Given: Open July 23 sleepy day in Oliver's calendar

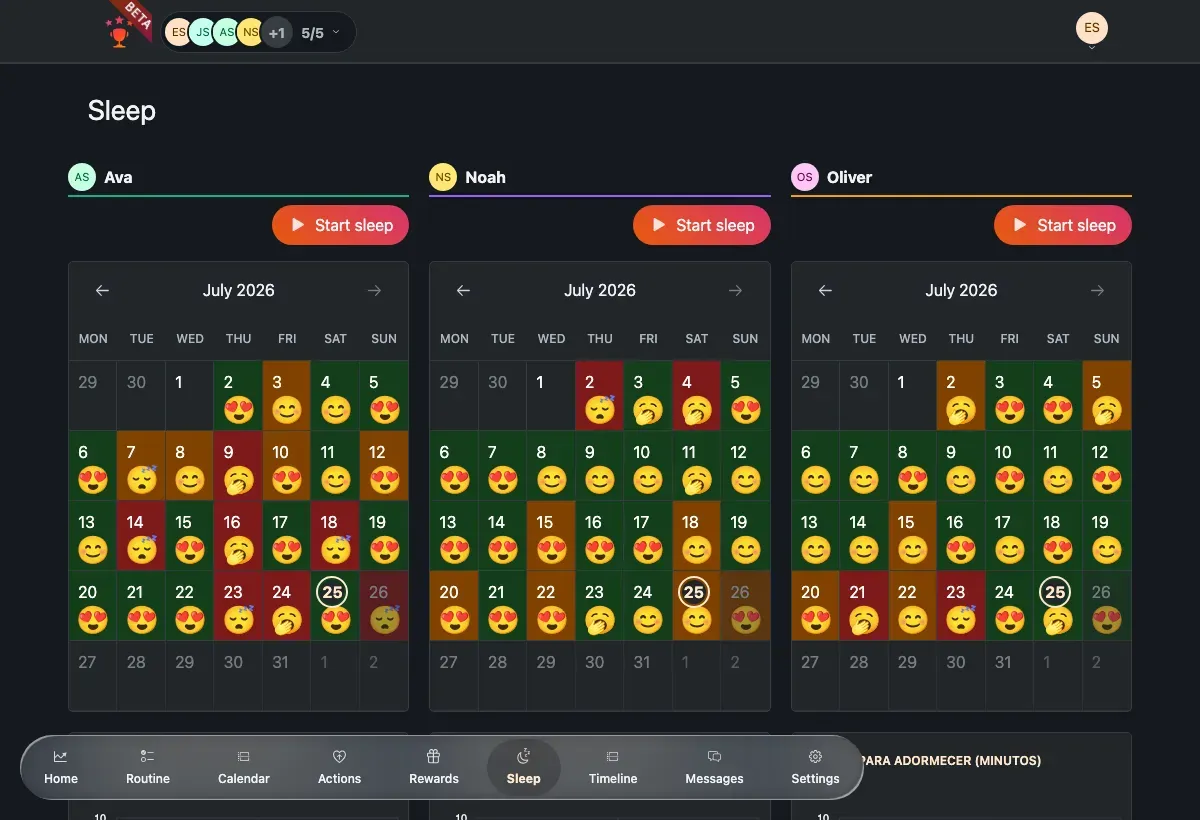Looking at the screenshot, I should coord(961,606).
